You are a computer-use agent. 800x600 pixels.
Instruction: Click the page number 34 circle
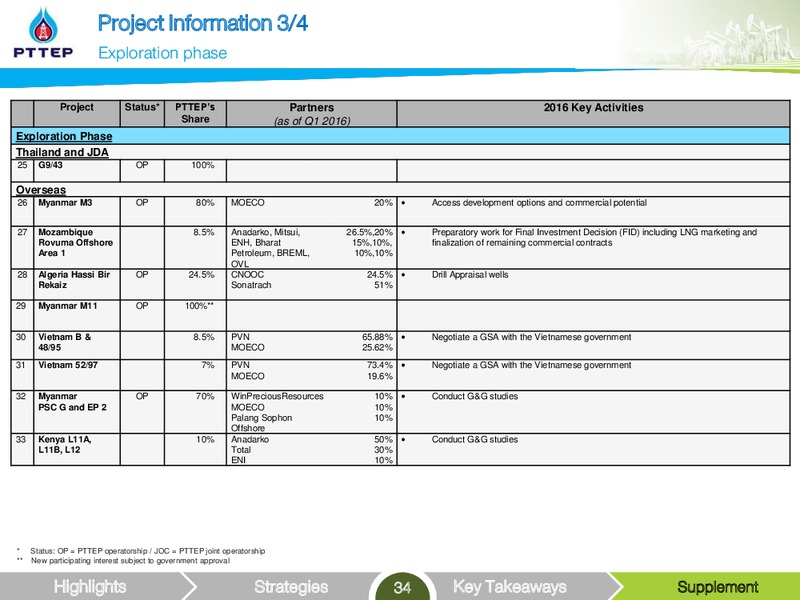tap(402, 588)
